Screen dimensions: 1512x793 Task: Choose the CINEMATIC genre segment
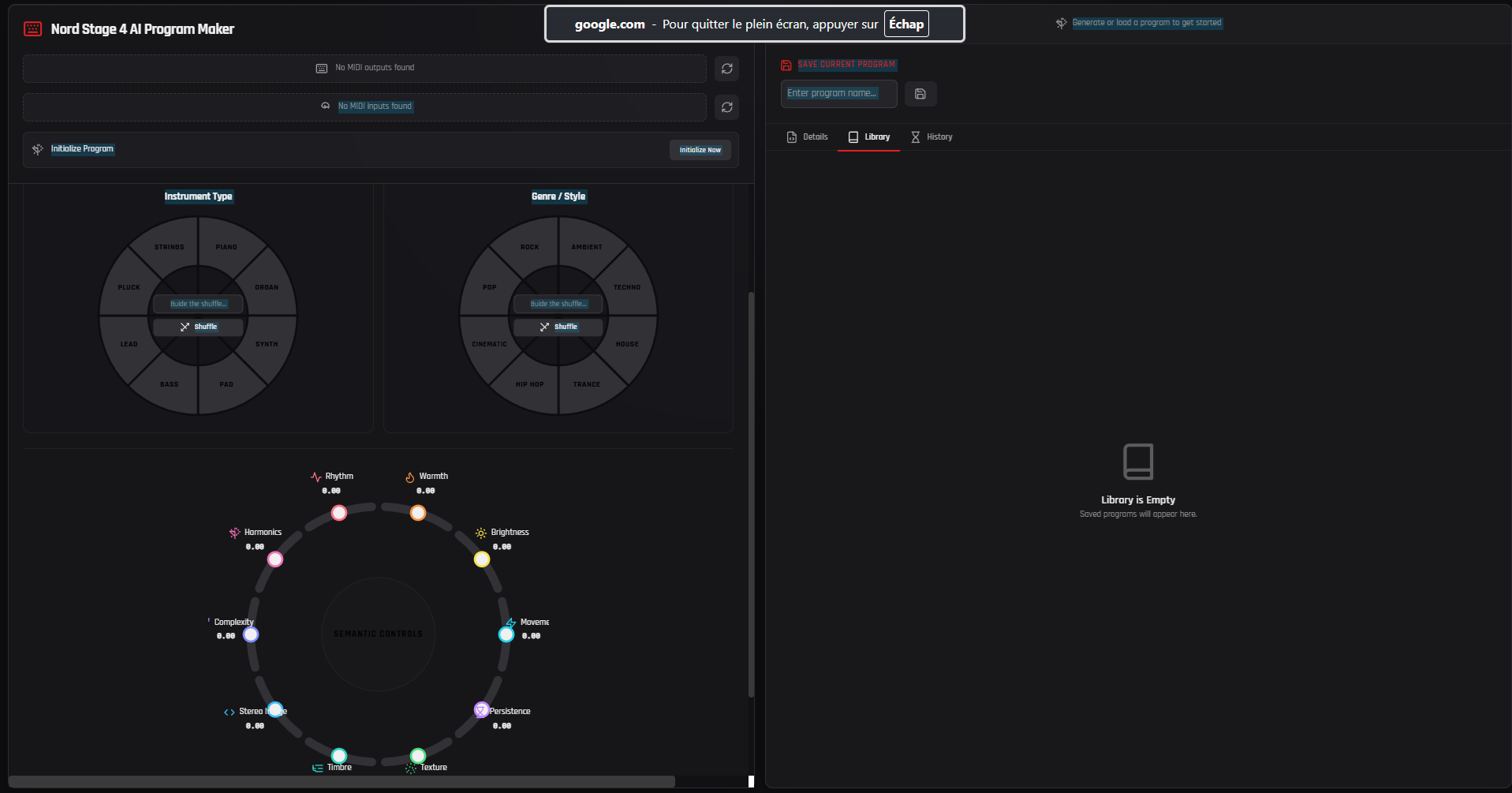[x=489, y=344]
